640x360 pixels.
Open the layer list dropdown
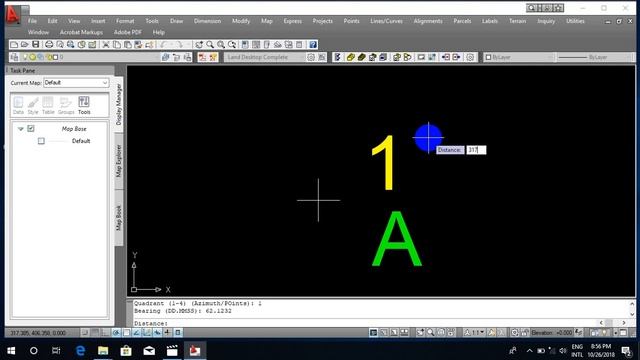(90, 57)
